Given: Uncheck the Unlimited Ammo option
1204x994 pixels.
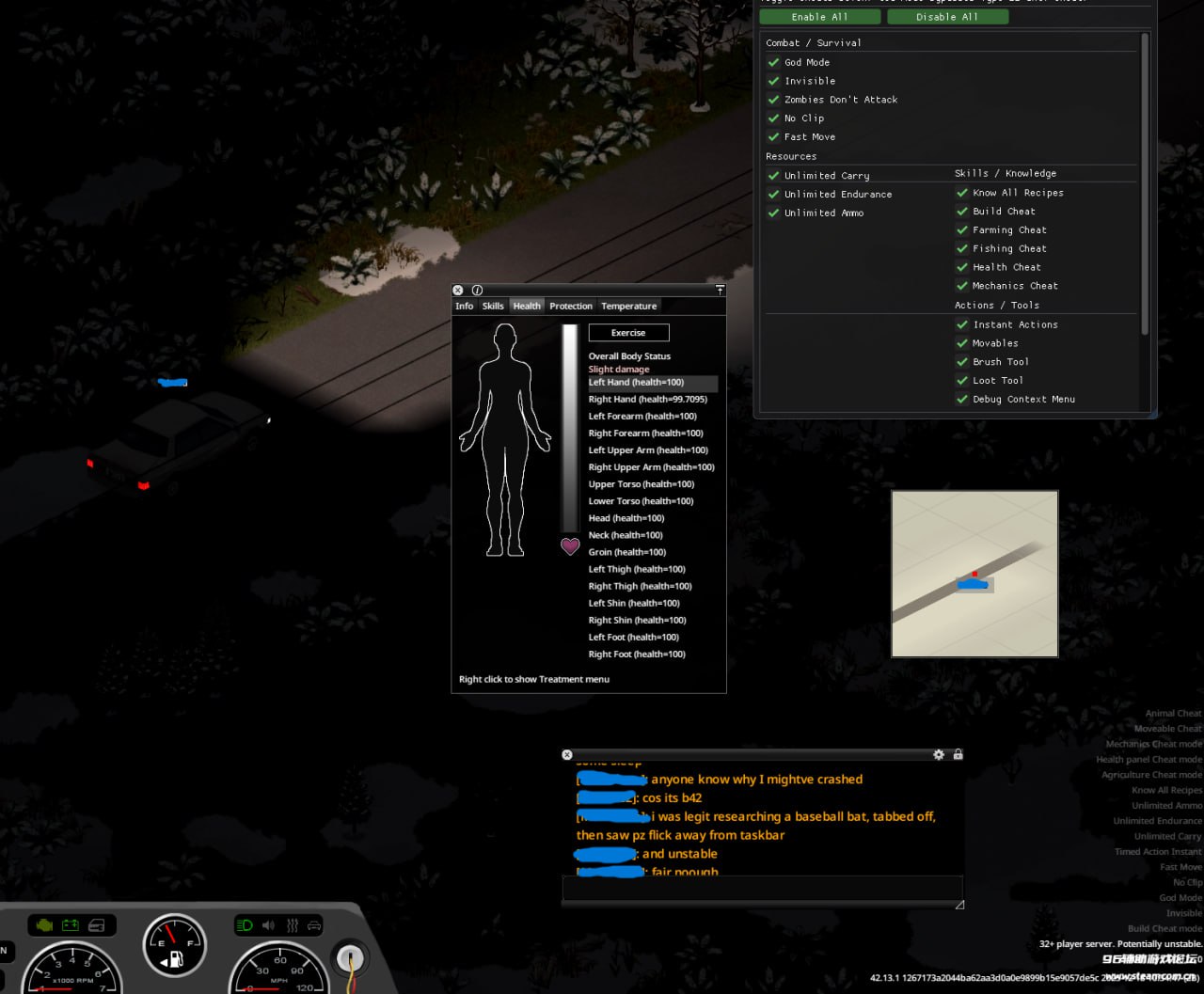Looking at the screenshot, I should click(x=773, y=213).
